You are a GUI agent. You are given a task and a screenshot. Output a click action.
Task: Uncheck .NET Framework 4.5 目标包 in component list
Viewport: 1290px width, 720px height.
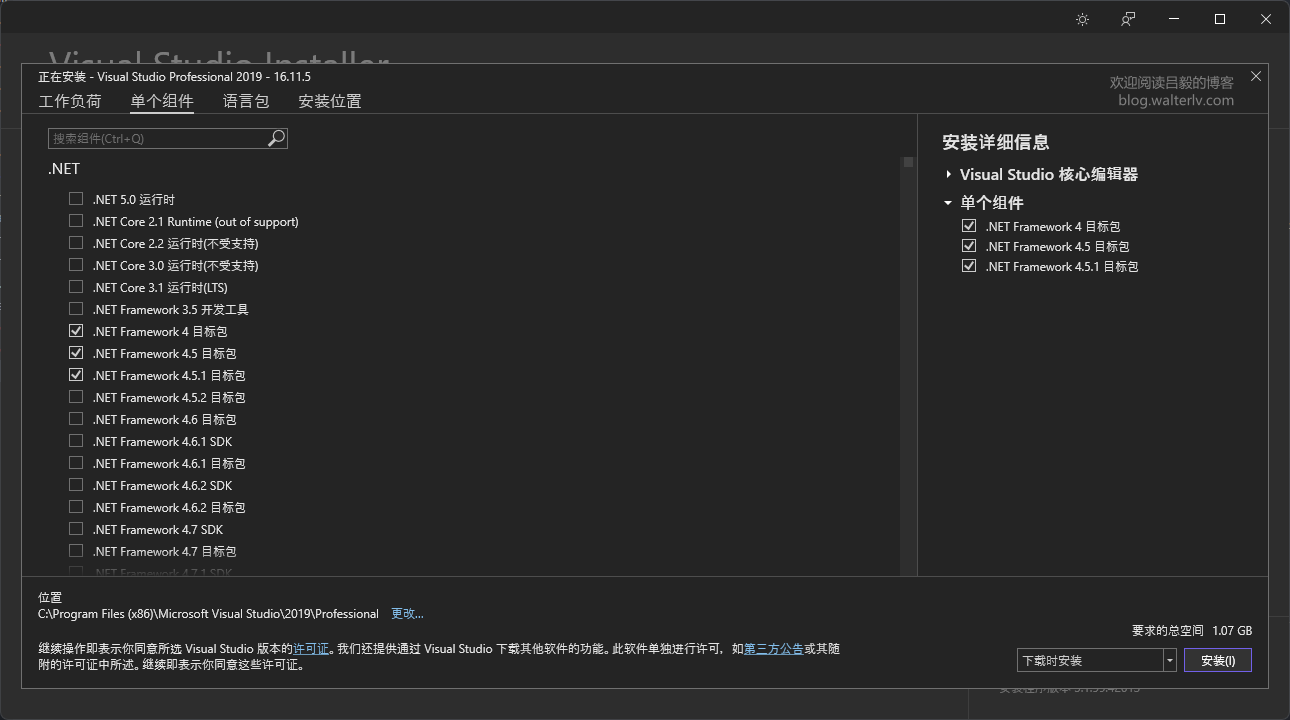click(x=76, y=353)
